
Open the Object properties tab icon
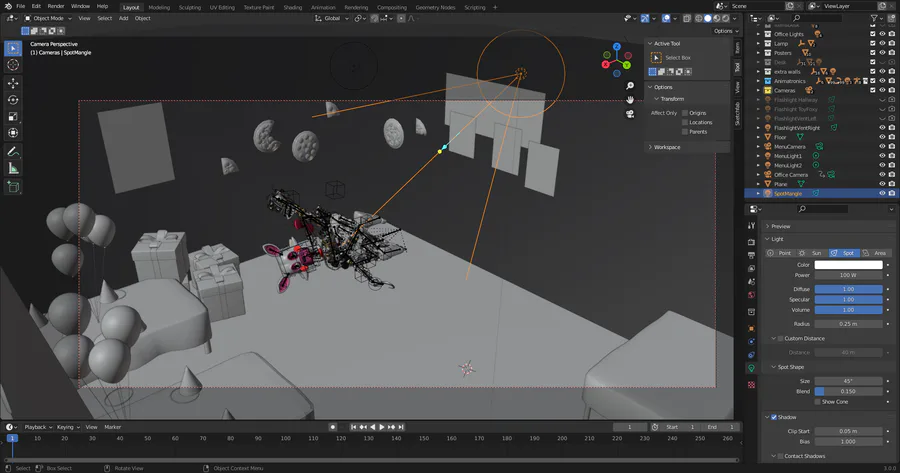[x=751, y=329]
